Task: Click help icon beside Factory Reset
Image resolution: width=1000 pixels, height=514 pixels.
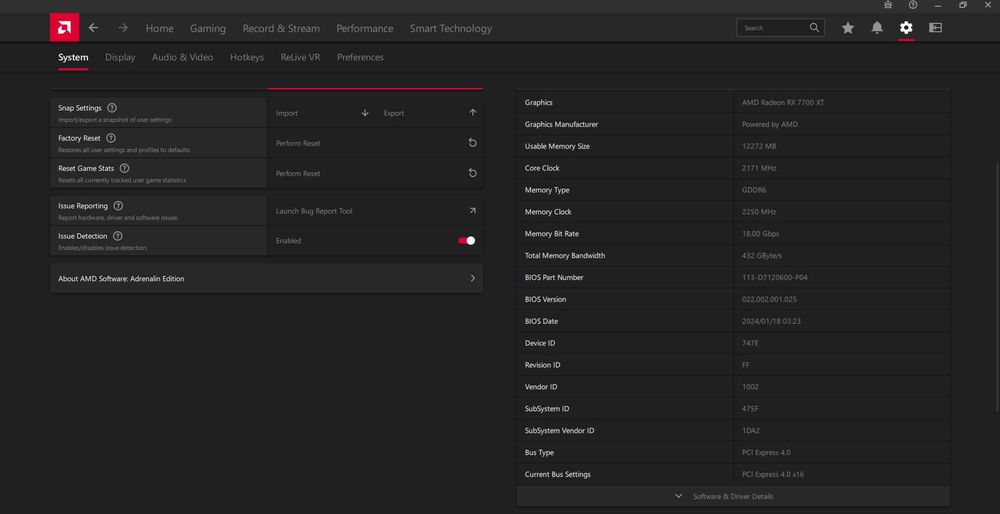Action: tap(111, 138)
